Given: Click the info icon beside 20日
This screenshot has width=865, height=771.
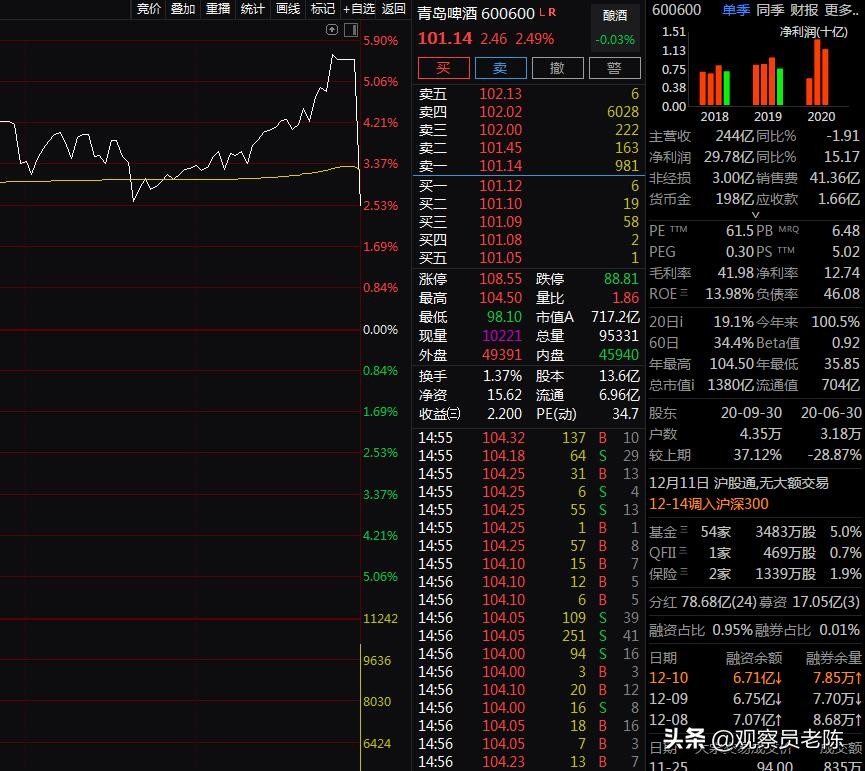Looking at the screenshot, I should 681,322.
